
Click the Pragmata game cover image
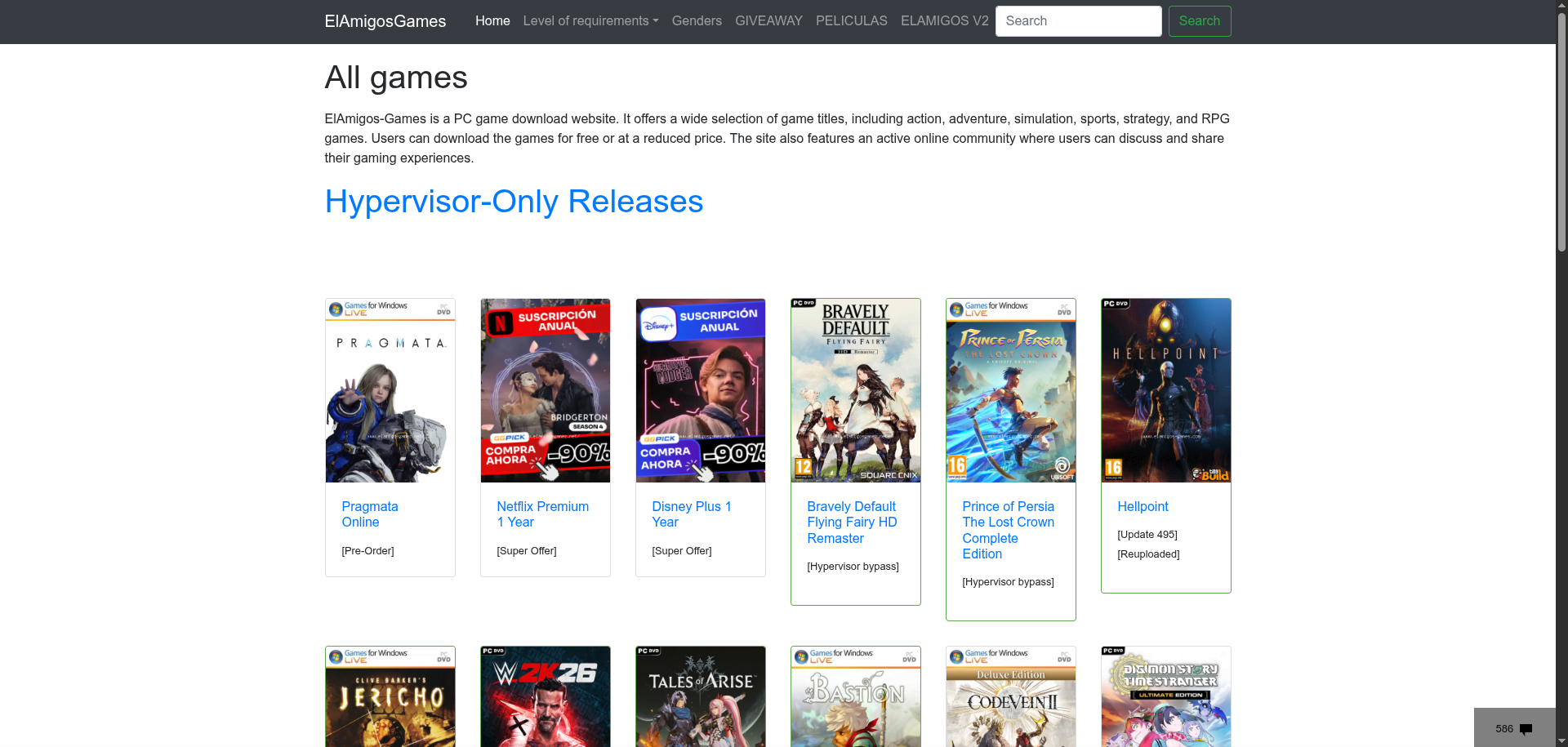(390, 390)
